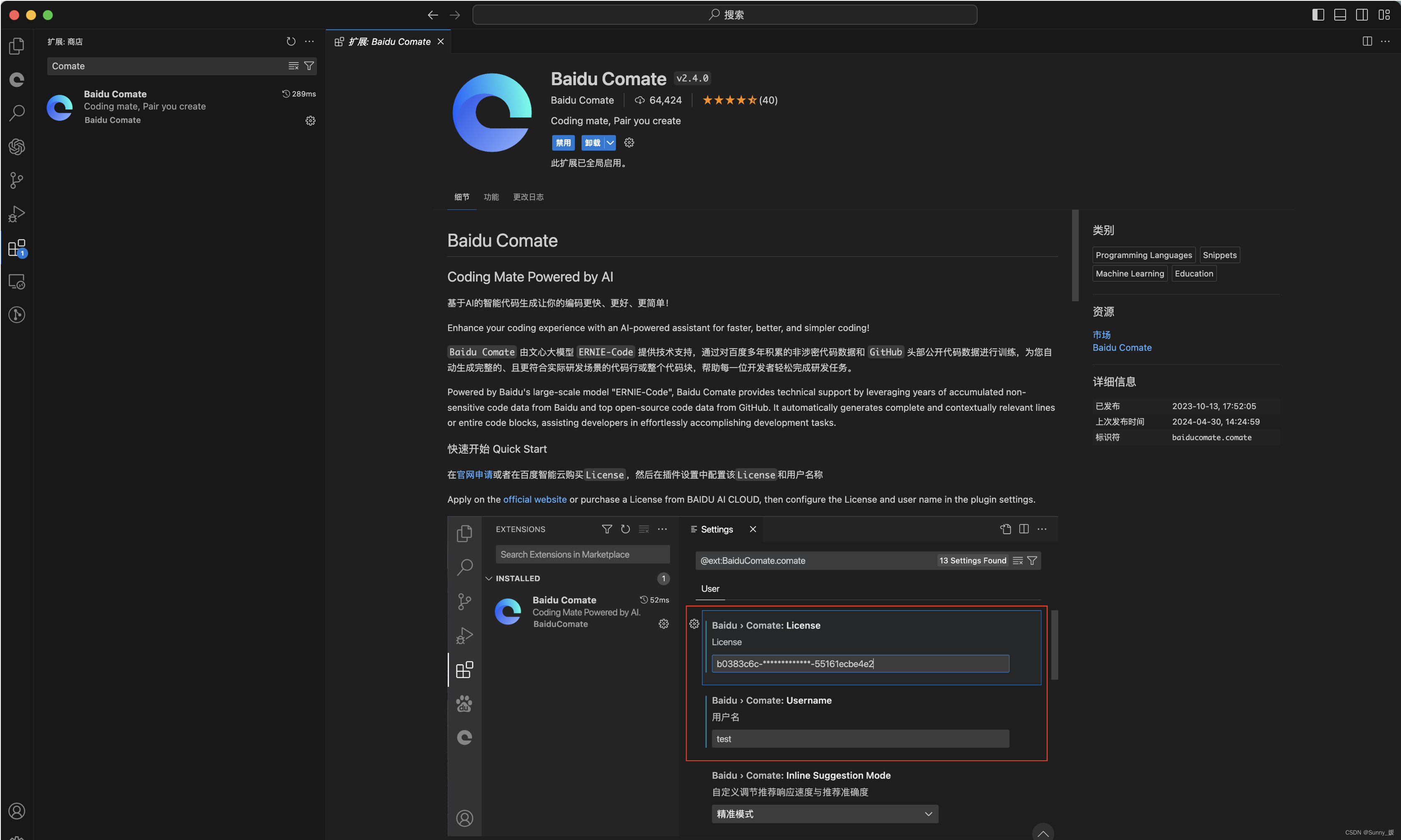The width and height of the screenshot is (1401, 840).
Task: Open the Baidu Comate sidebar icon
Action: [x=17, y=79]
